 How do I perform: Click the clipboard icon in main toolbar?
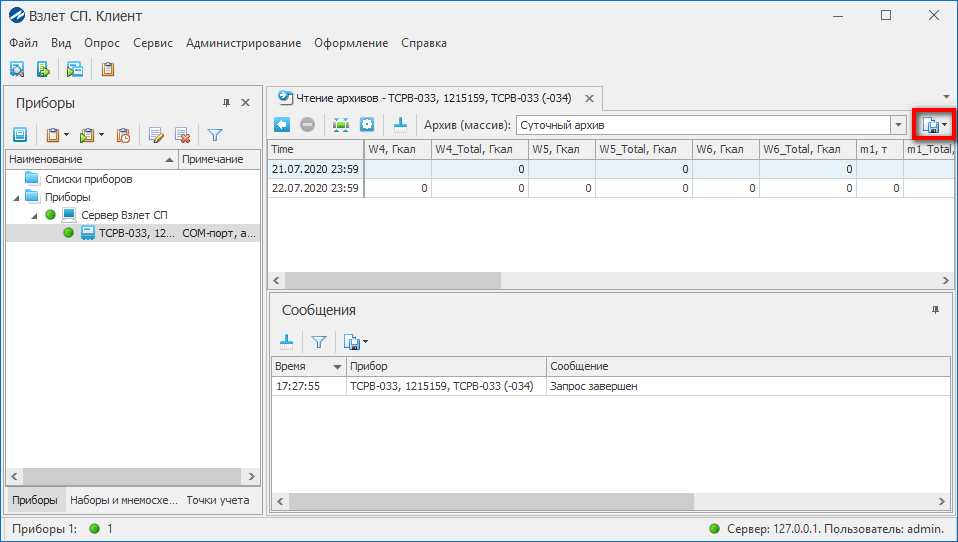pyautogui.click(x=108, y=69)
